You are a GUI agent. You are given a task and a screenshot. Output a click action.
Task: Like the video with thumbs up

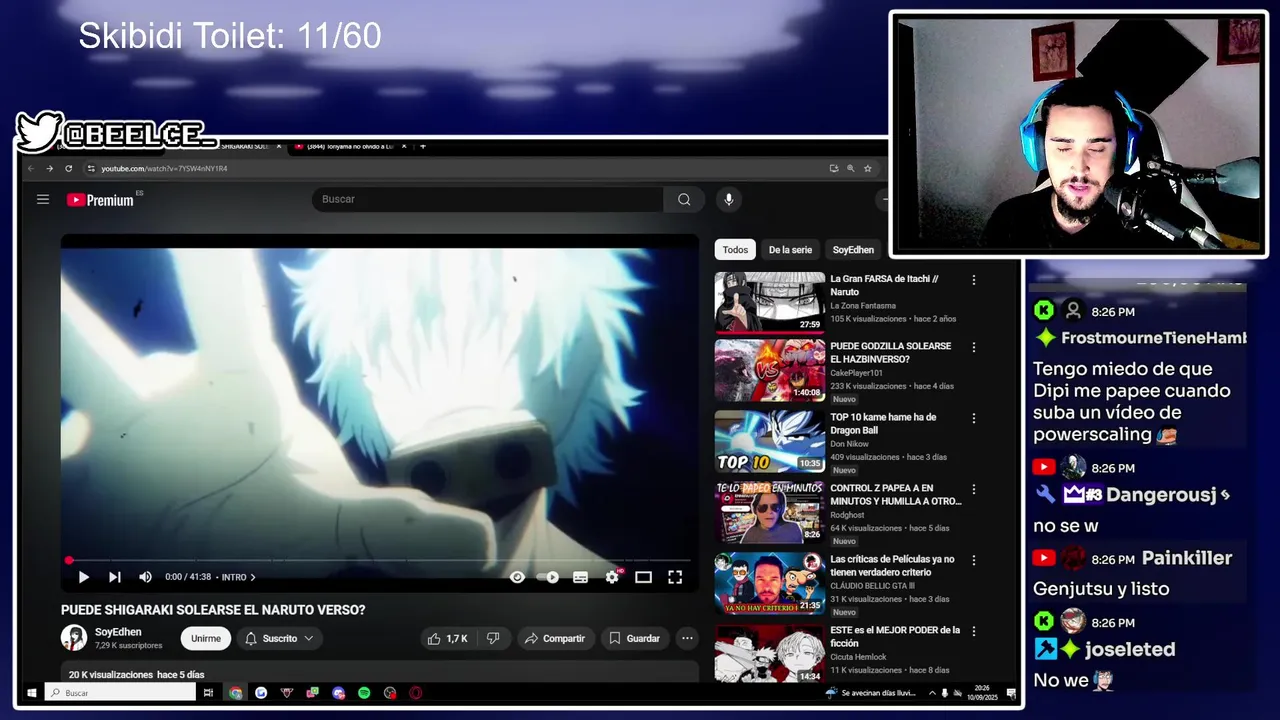pyautogui.click(x=447, y=638)
